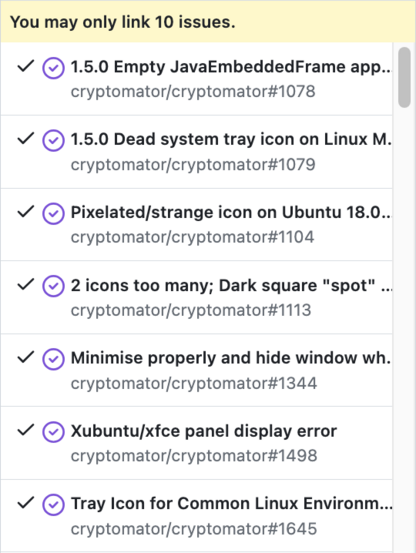The height and width of the screenshot is (553, 416).
Task: Click closed-issue icon for Dead system tray issue
Action: click(53, 140)
